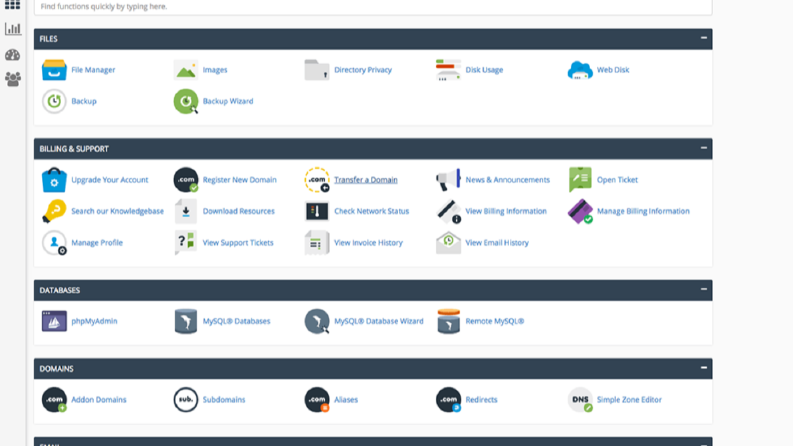
Task: Click the View Support Tickets icon
Action: pos(186,243)
